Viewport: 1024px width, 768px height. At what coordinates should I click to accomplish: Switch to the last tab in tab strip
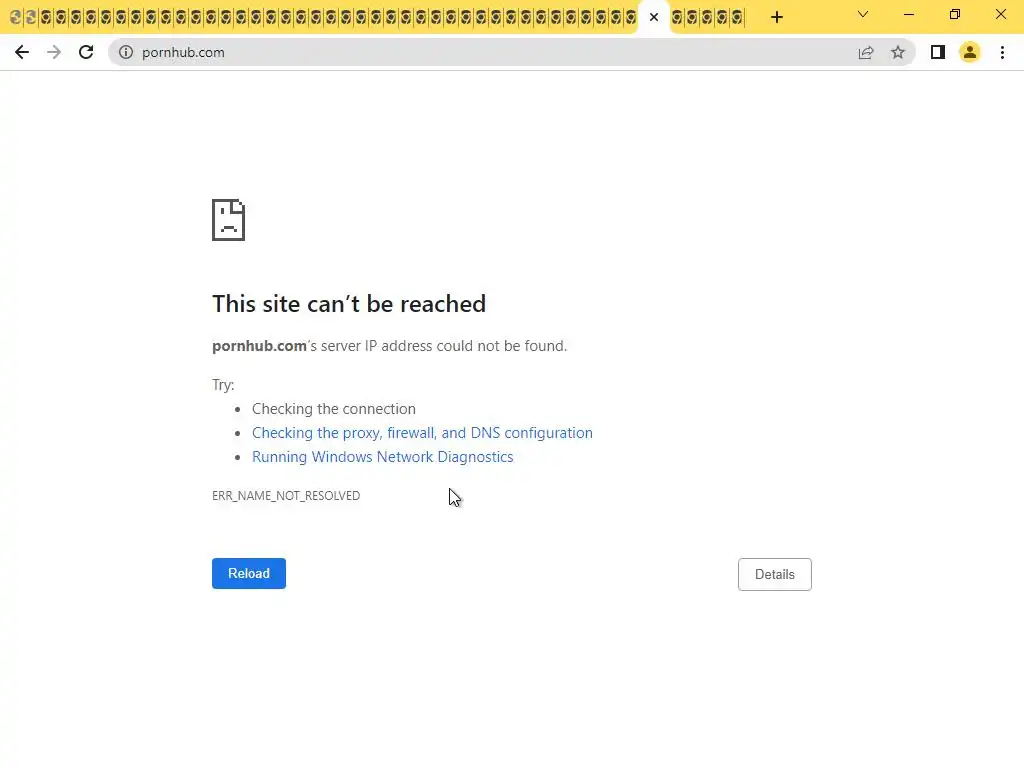point(737,18)
